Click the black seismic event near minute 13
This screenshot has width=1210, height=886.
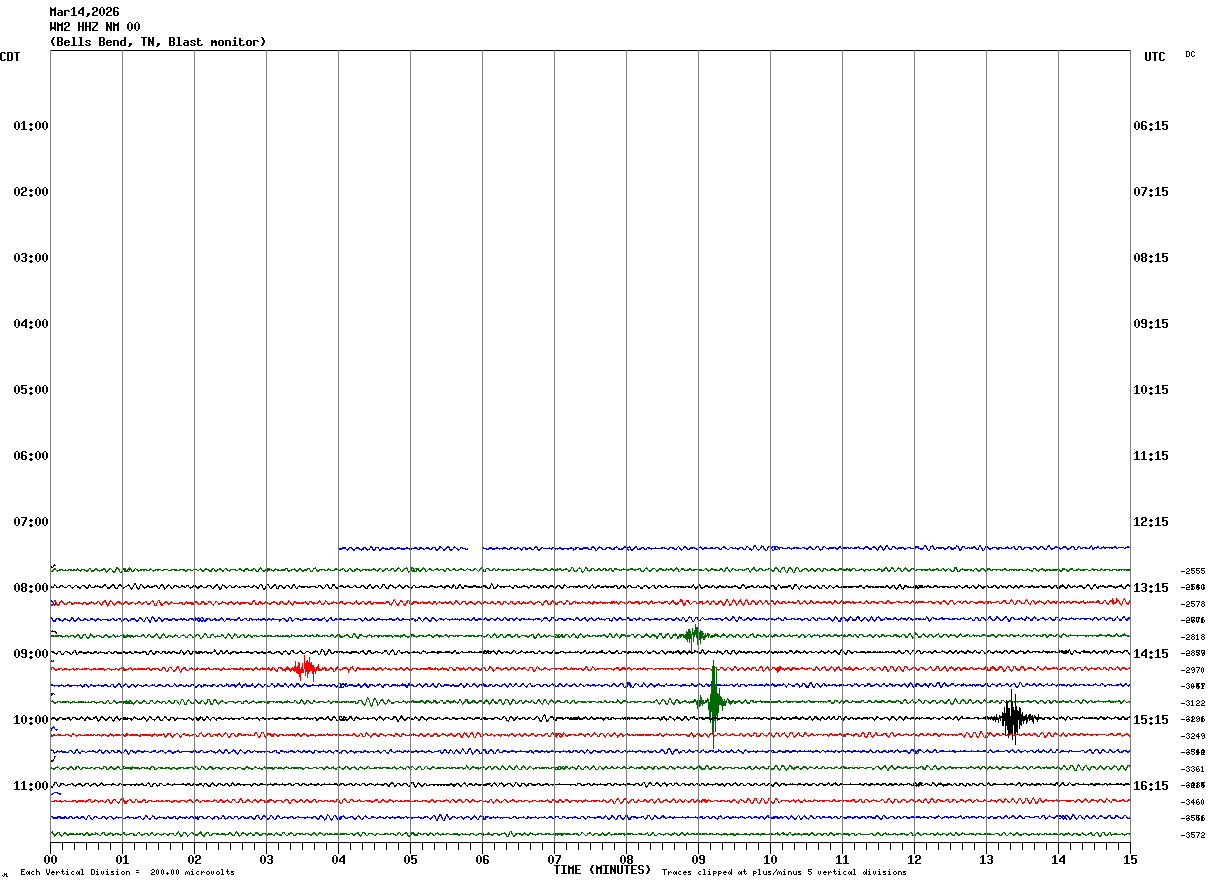tap(1012, 717)
